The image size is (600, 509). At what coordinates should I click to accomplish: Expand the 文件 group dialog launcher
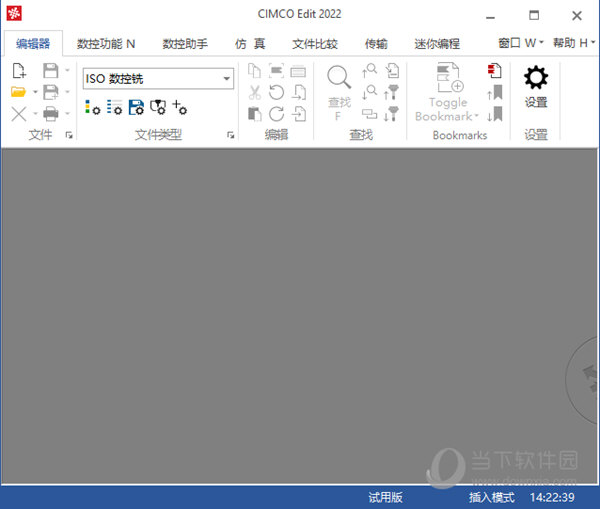(69, 135)
